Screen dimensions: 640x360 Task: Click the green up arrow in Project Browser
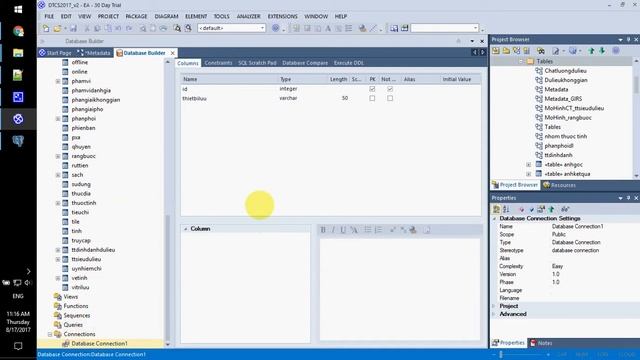(591, 51)
